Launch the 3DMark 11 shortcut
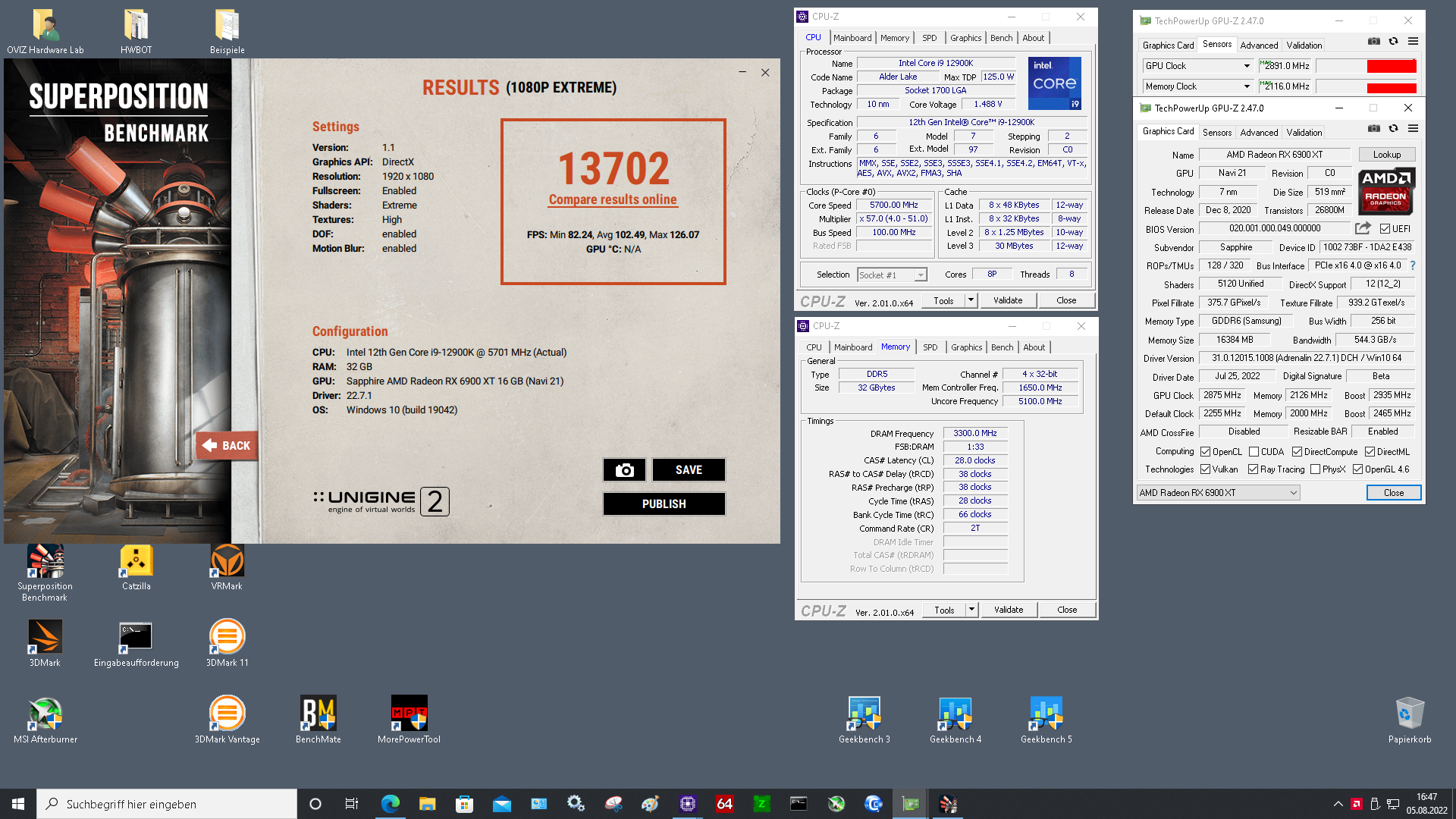 coord(227,643)
